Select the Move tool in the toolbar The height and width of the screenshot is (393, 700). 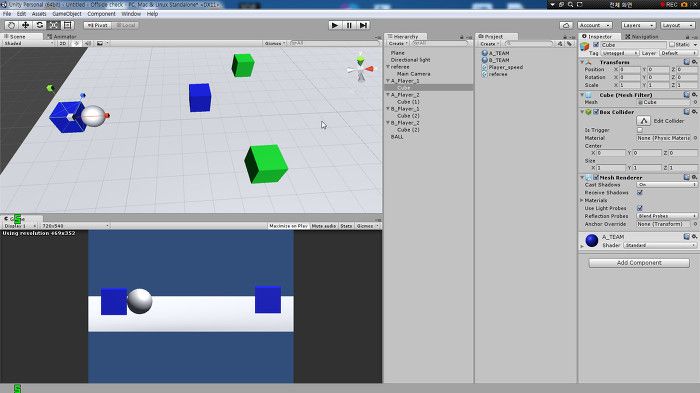coord(25,25)
